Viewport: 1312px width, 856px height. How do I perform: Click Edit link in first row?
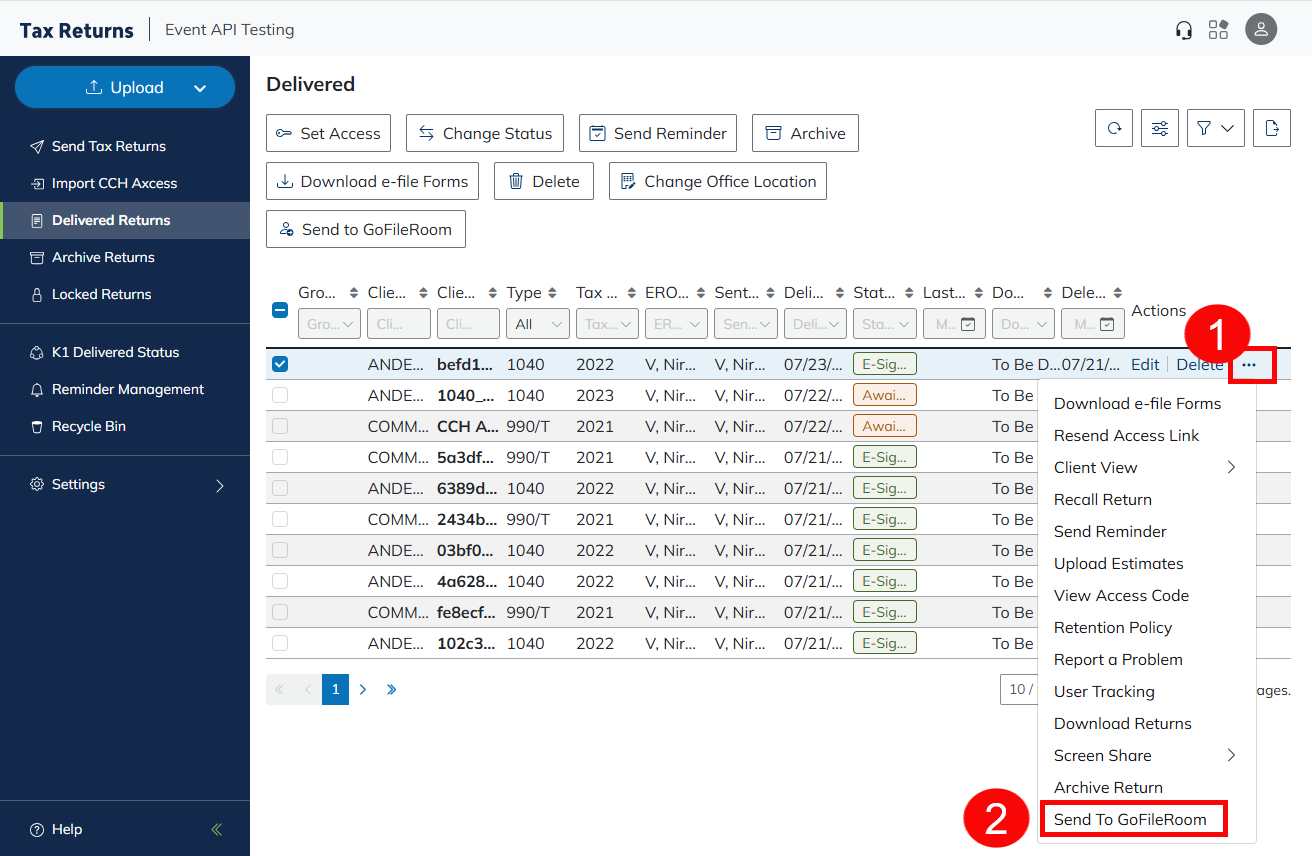1145,364
